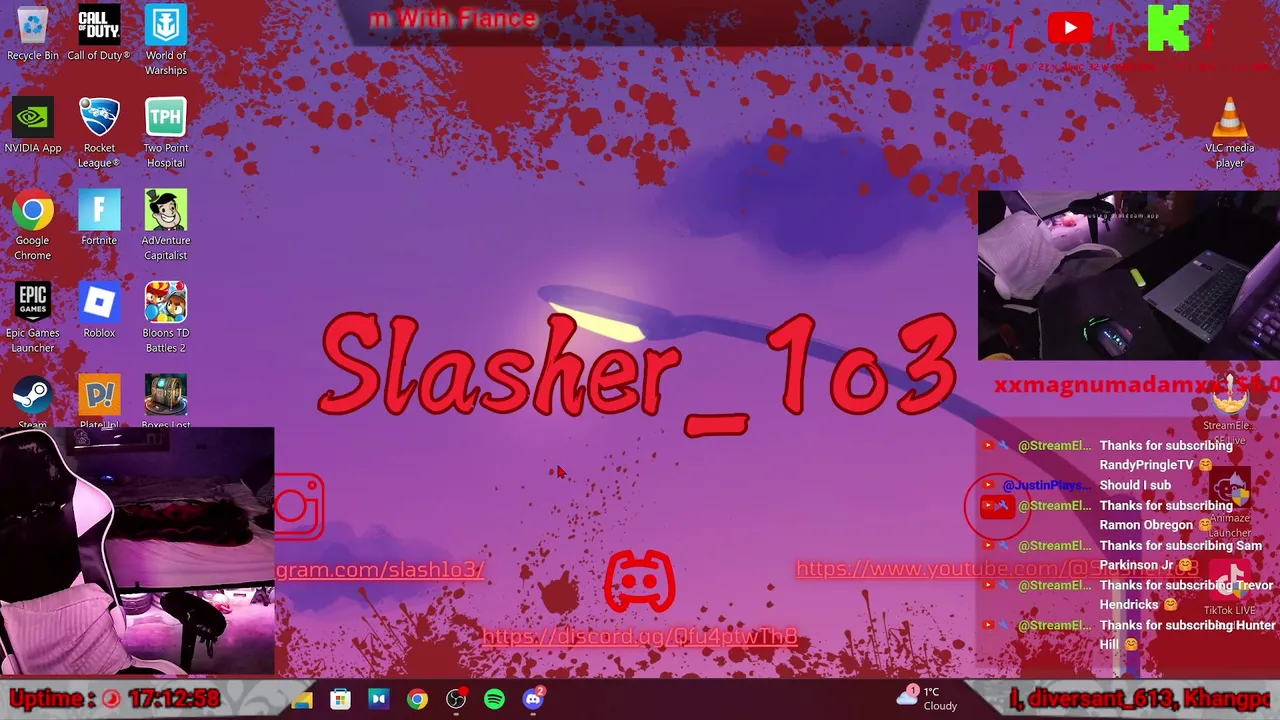
Task: Open File Explorer from the taskbar
Action: [x=301, y=699]
